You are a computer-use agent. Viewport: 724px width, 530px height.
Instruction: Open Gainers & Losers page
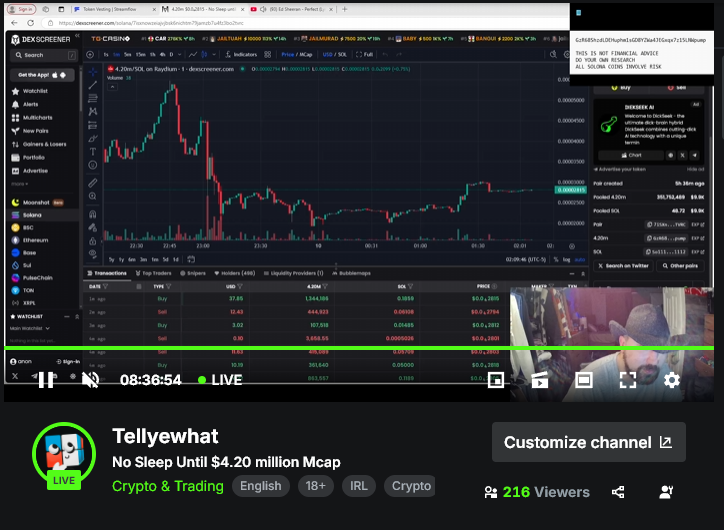click(39, 144)
